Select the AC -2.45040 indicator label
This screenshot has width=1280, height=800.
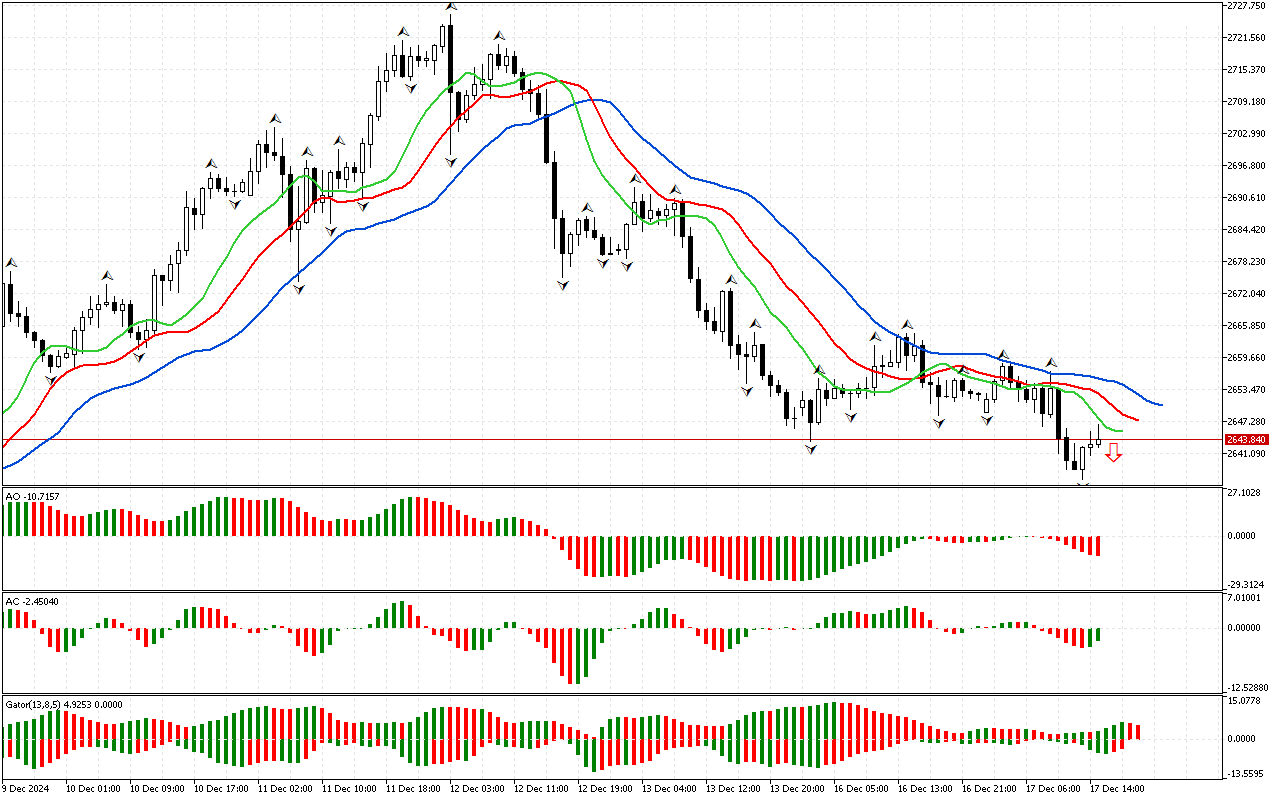point(32,601)
